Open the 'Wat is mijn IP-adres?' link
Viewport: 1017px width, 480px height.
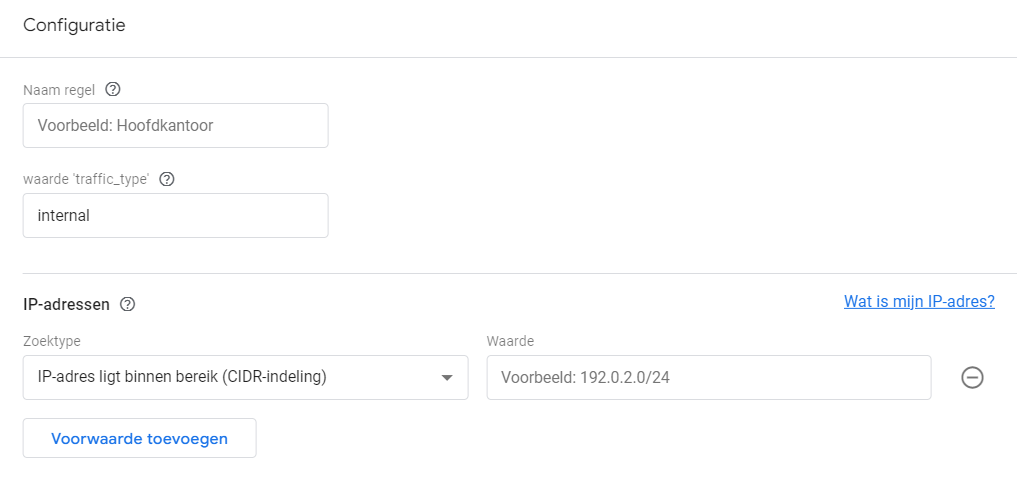coord(919,301)
